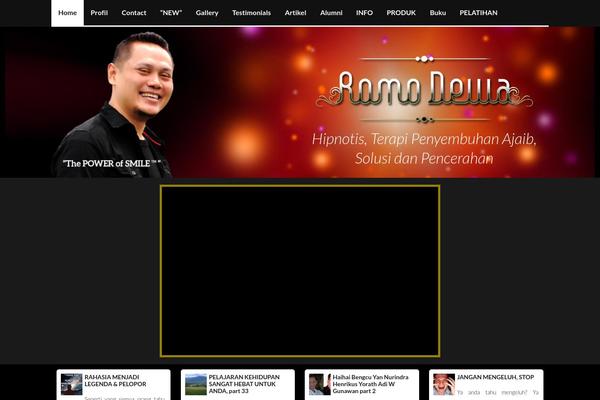Go to the Profil page
The image size is (600, 400).
(x=99, y=13)
